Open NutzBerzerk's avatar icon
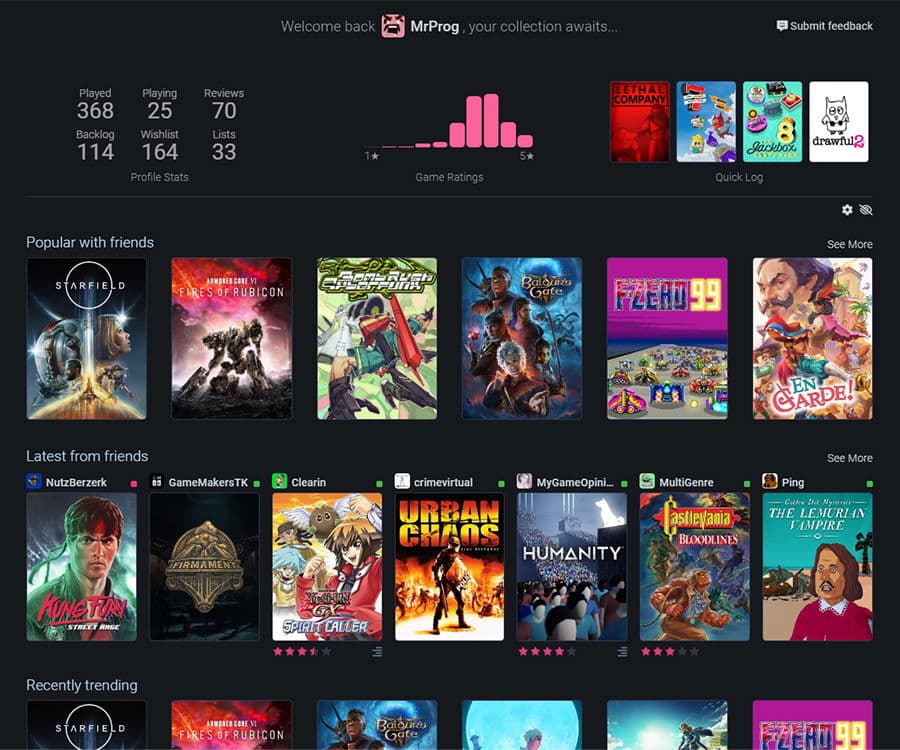This screenshot has width=900, height=750. [x=34, y=481]
